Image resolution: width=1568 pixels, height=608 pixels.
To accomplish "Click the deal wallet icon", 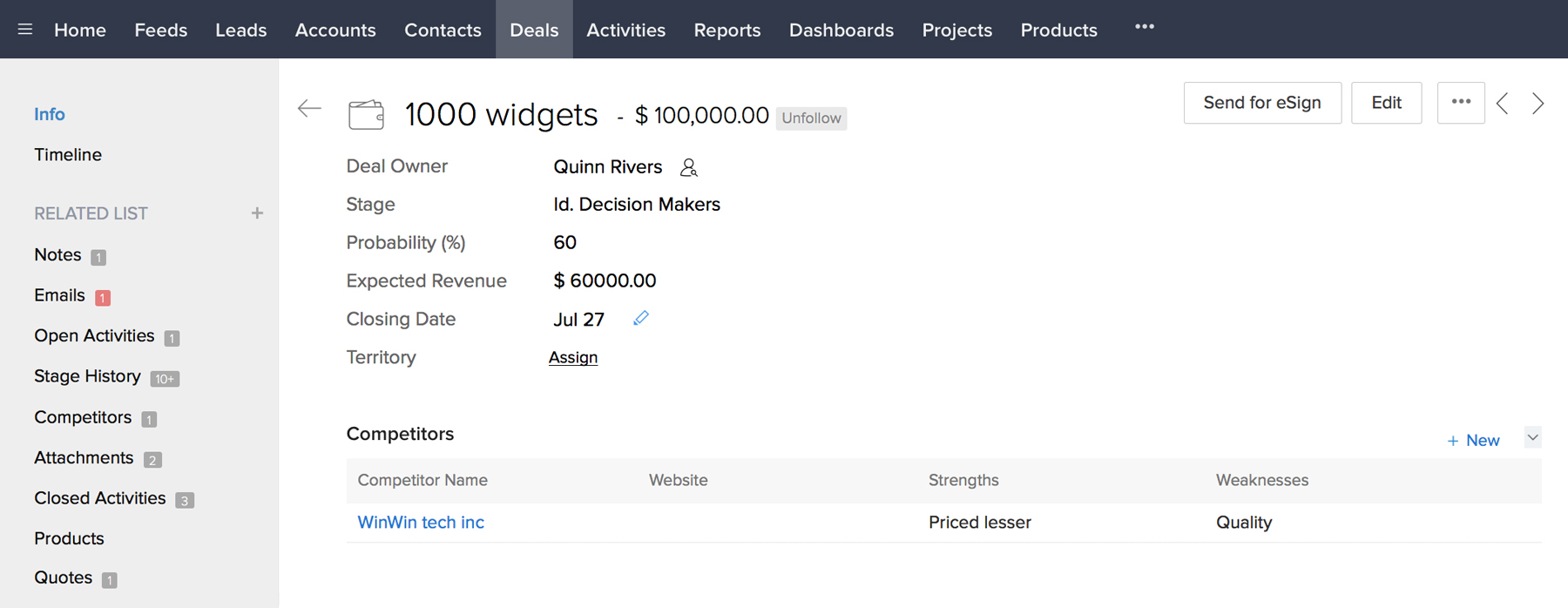I will [366, 114].
